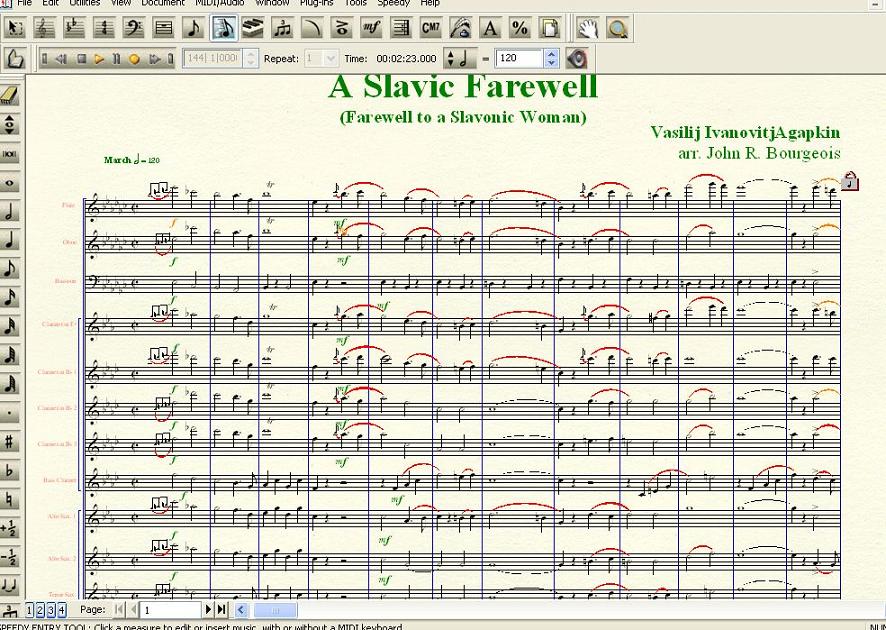
Task: Activate the Chord tool (CM7)
Action: (431, 28)
